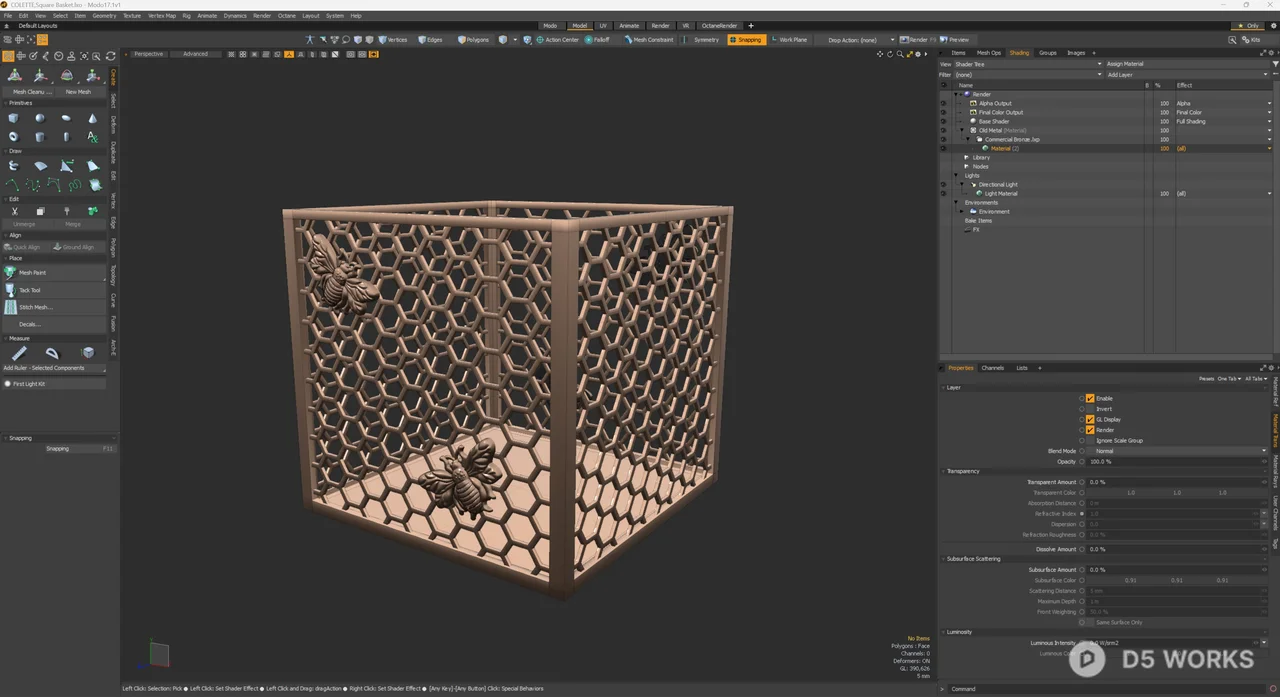Click the Command input field

(x=1109, y=688)
